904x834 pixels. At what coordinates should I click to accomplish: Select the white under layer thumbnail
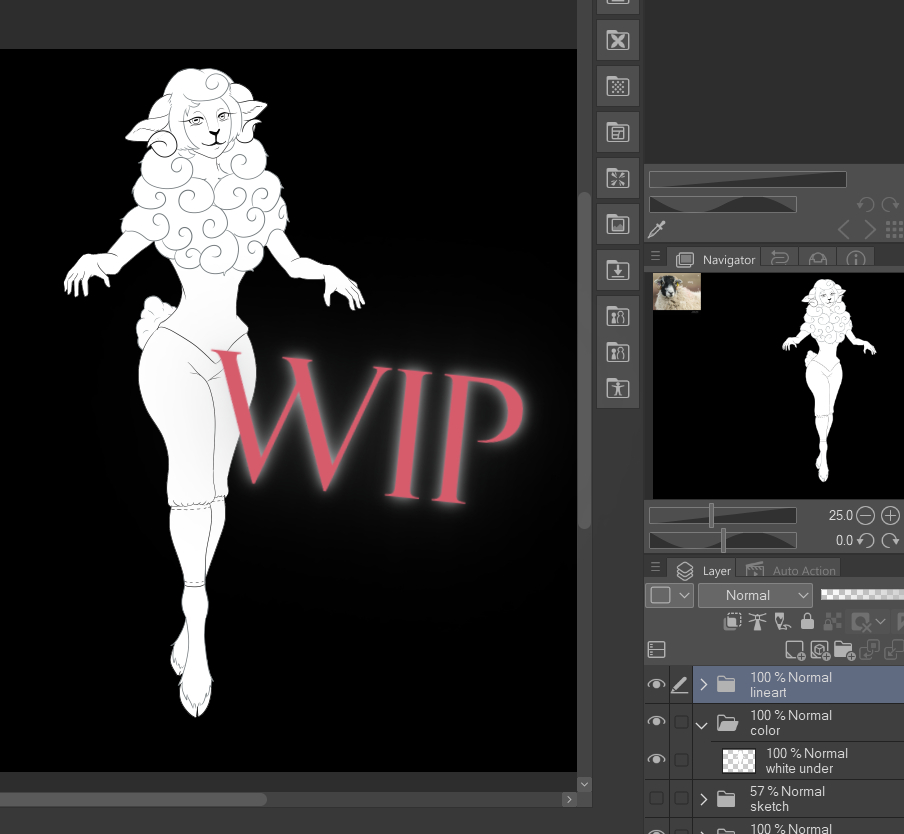click(739, 761)
